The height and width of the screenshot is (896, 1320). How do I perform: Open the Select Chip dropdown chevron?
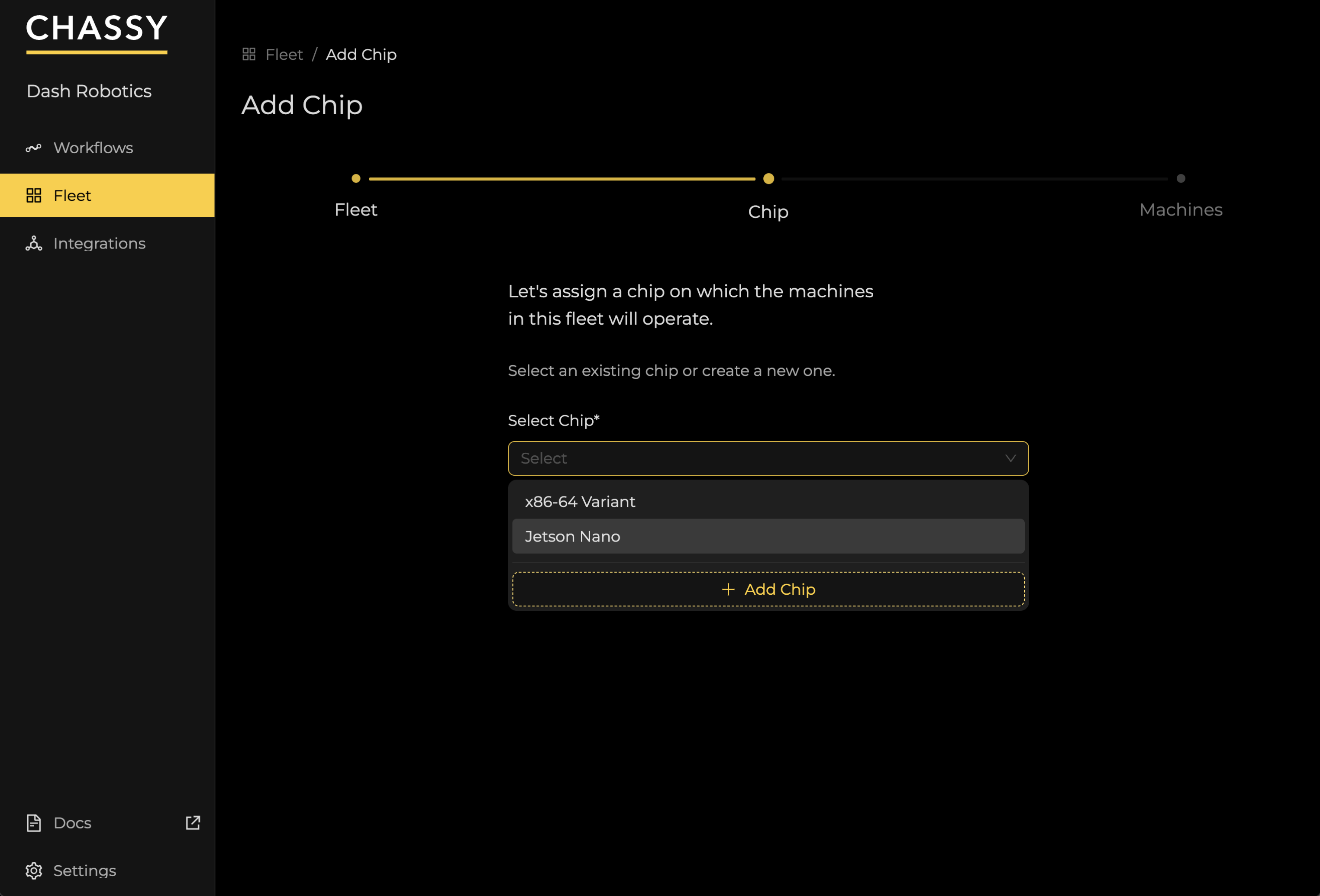click(1010, 458)
